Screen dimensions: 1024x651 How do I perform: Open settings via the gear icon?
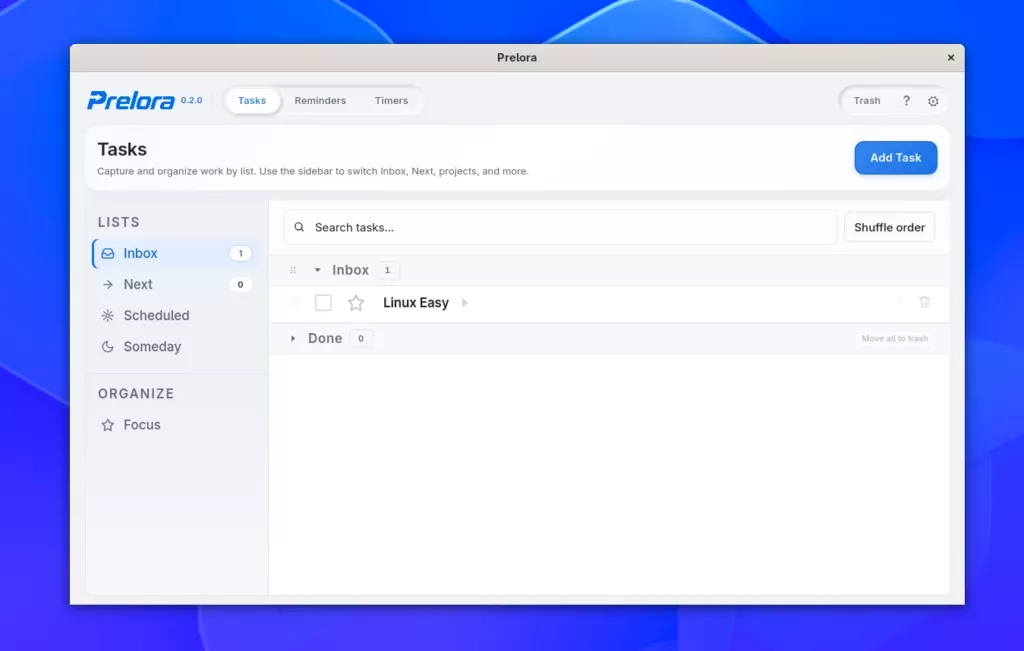pos(933,101)
